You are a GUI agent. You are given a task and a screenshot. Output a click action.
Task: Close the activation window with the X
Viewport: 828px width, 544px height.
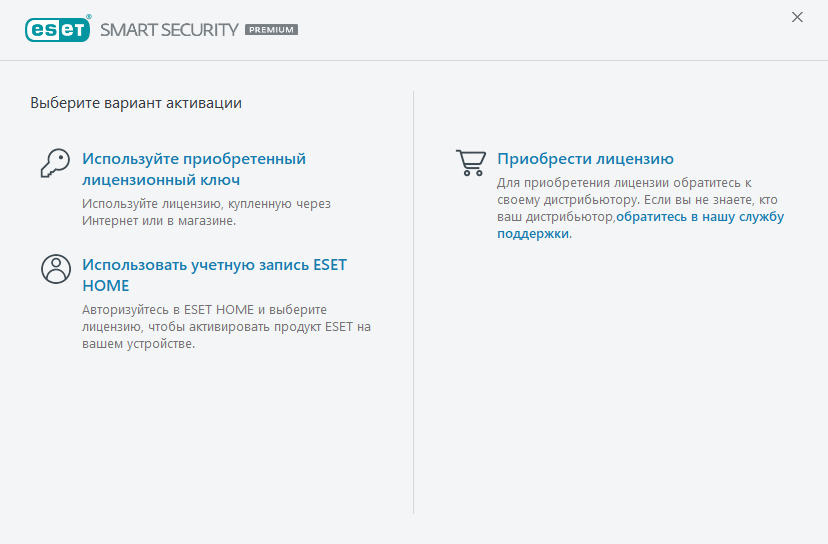point(797,17)
